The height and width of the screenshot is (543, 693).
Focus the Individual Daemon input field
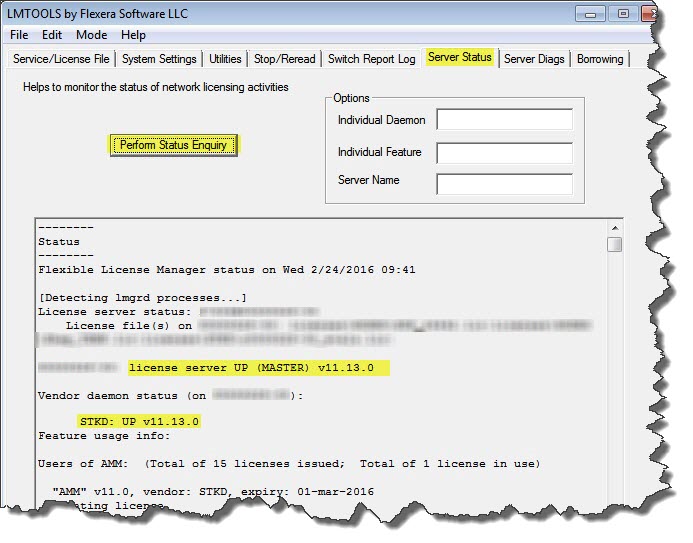point(504,119)
